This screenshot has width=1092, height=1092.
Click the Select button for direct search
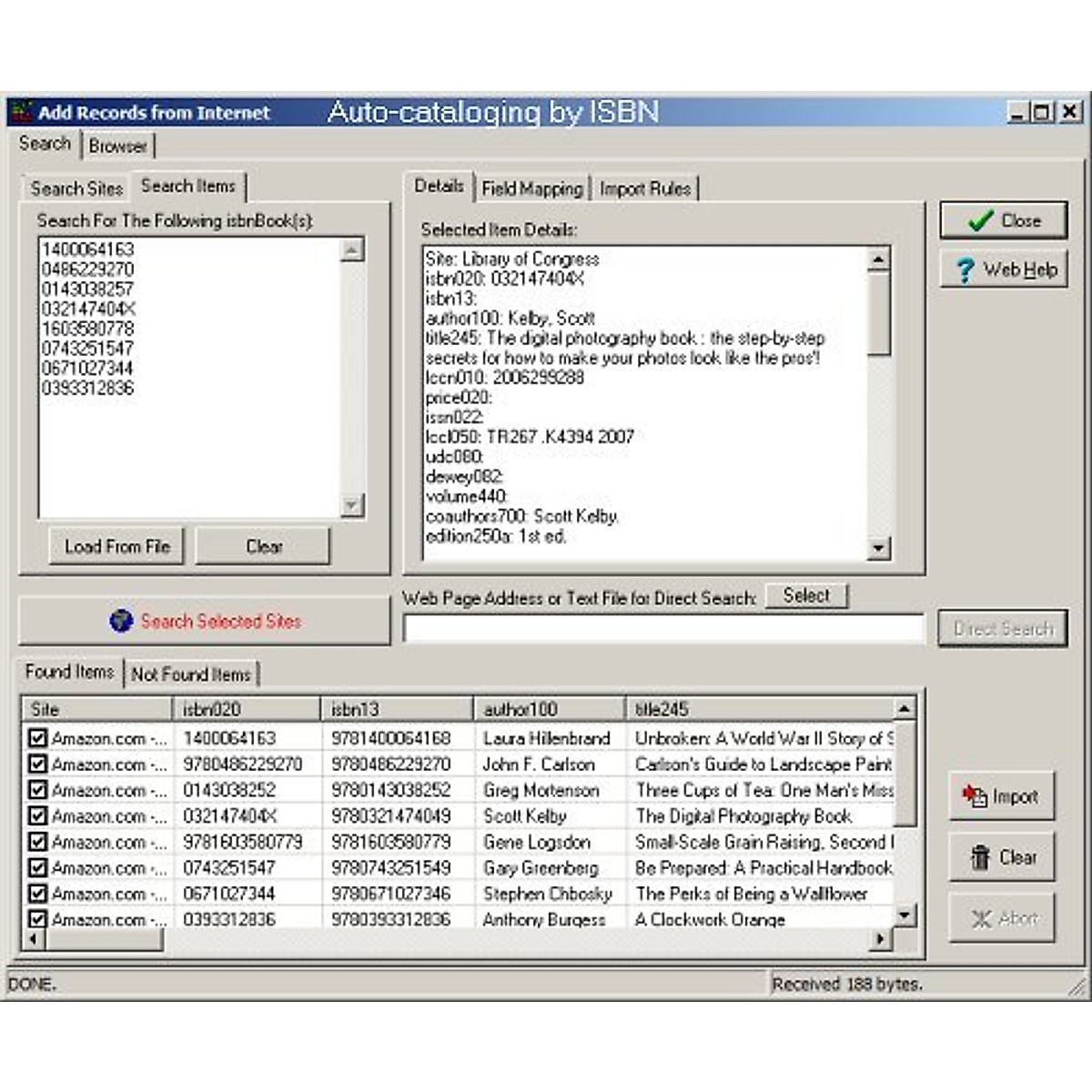[x=806, y=596]
